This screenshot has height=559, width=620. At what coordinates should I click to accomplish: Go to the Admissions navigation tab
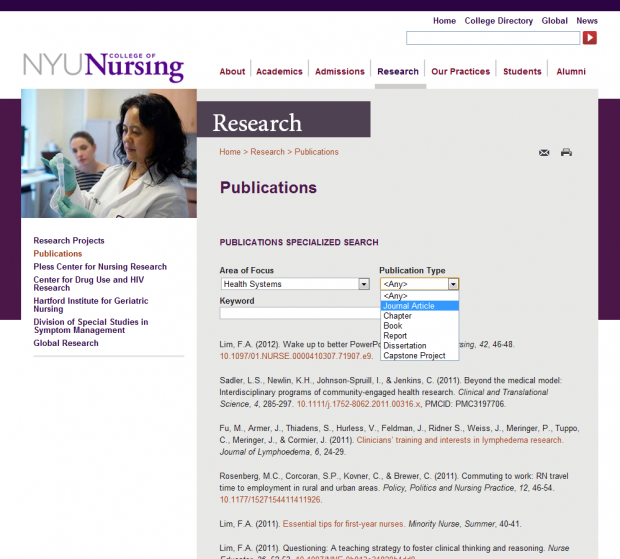[x=340, y=72]
